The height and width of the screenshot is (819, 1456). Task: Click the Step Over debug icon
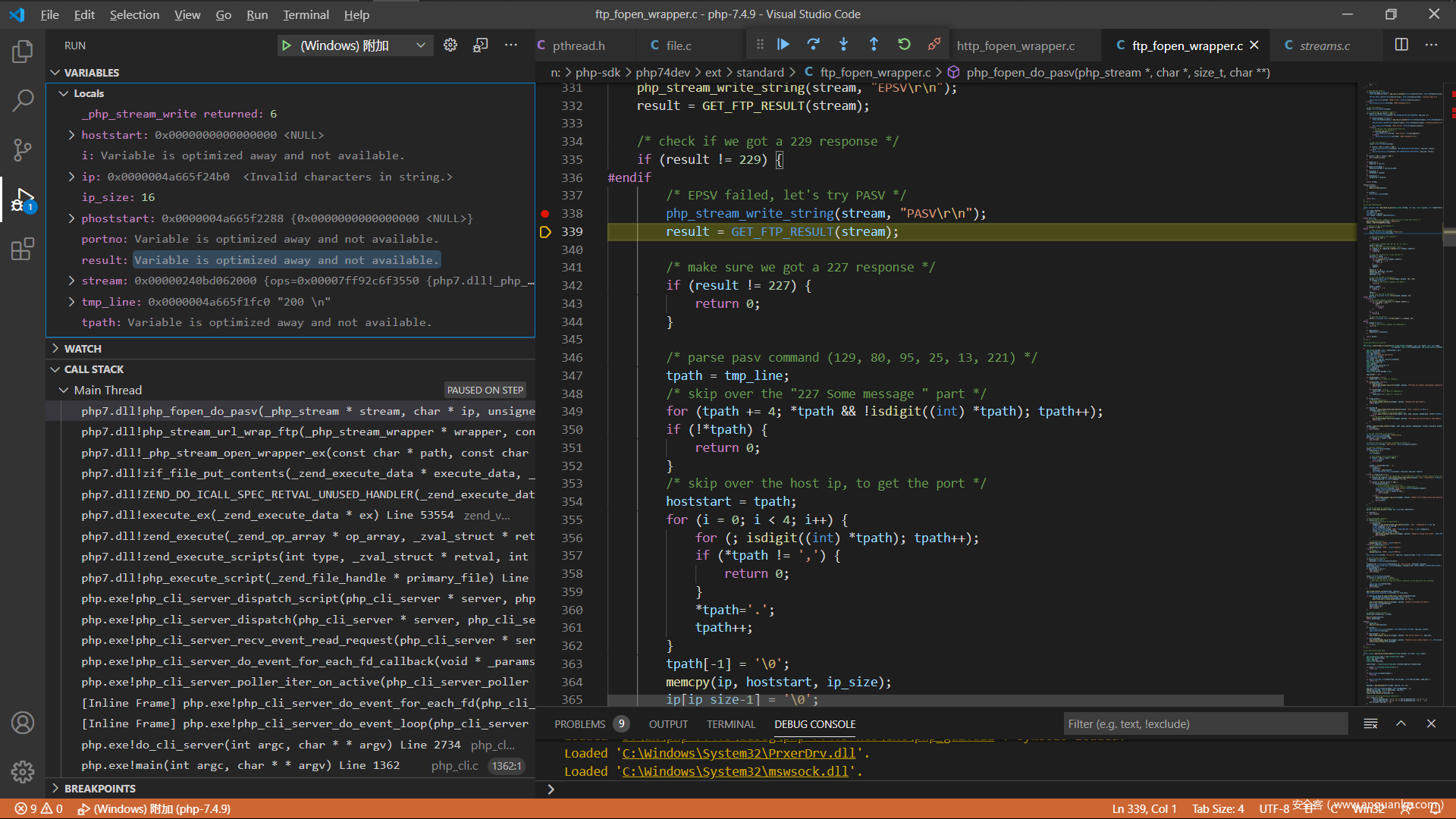coord(813,45)
